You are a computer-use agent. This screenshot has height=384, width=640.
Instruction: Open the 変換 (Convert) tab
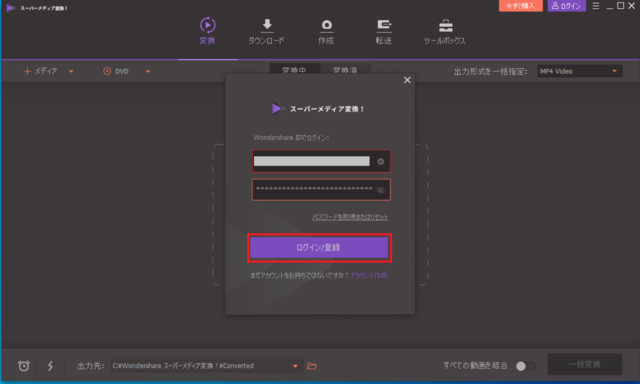click(x=207, y=31)
